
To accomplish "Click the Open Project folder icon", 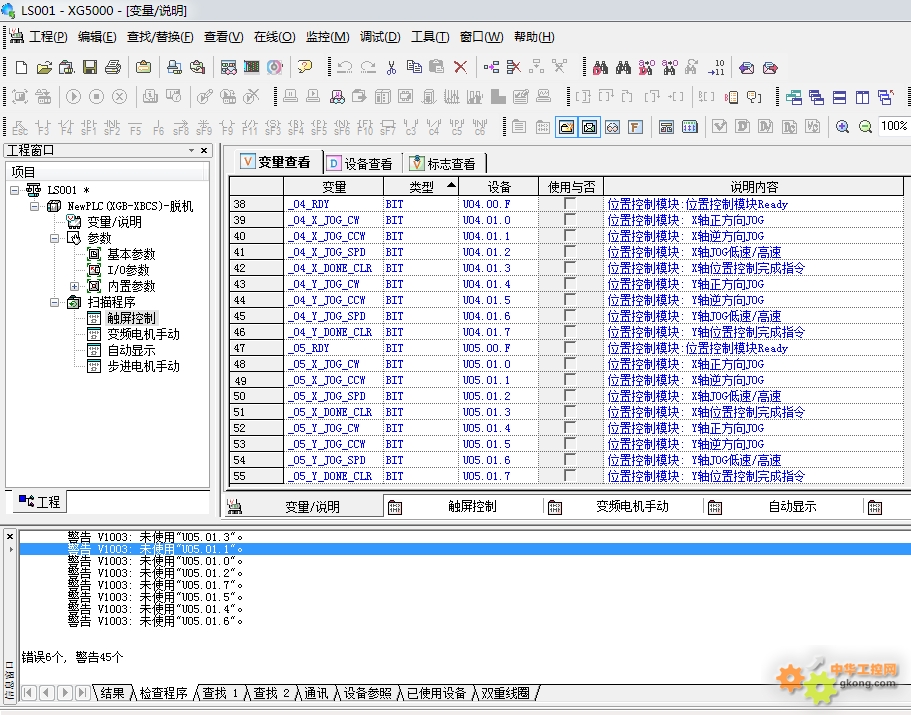I will 44,67.
